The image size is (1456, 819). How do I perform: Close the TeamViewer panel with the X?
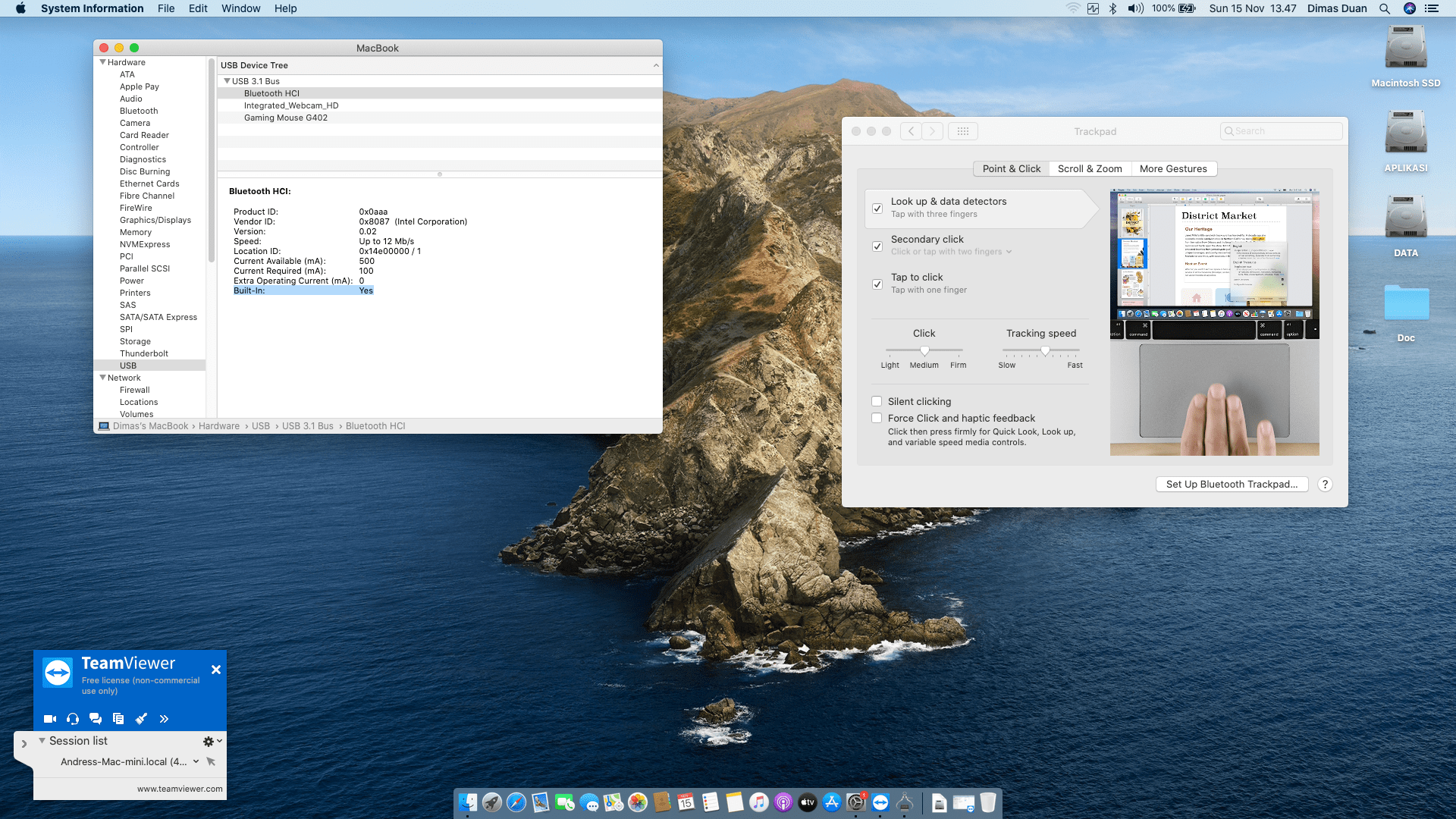[216, 670]
